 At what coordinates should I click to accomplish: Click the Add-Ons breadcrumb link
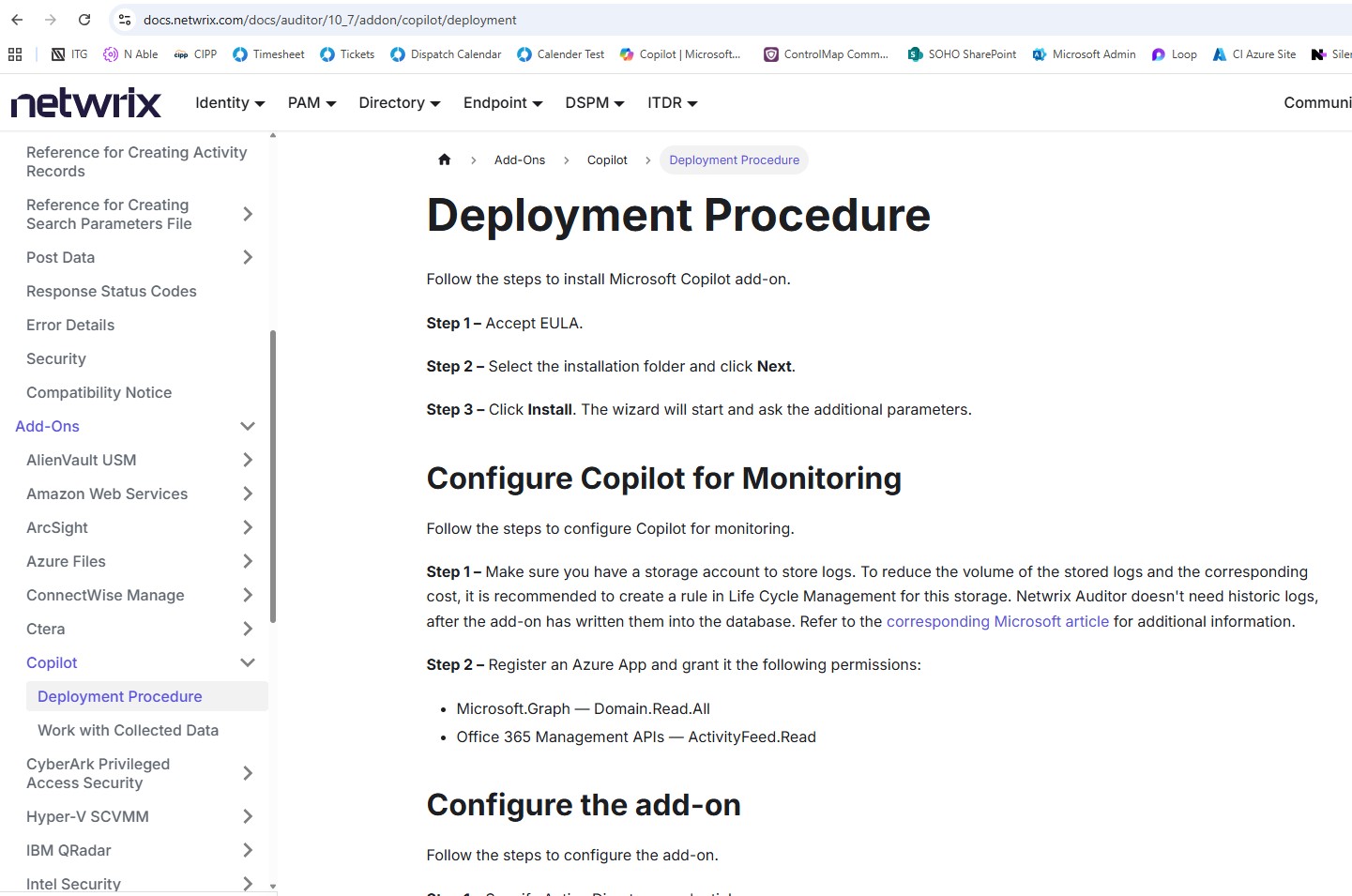tap(519, 160)
